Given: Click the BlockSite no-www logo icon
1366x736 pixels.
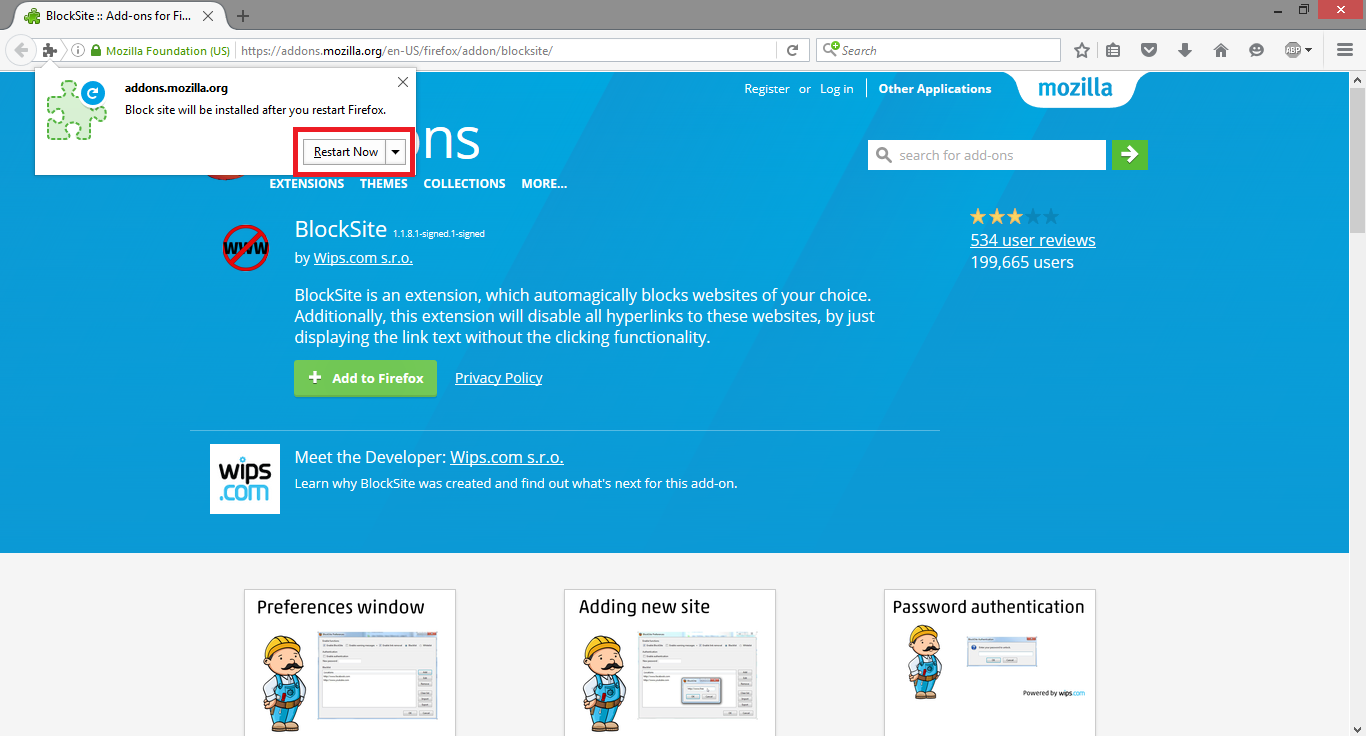Looking at the screenshot, I should pos(245,247).
